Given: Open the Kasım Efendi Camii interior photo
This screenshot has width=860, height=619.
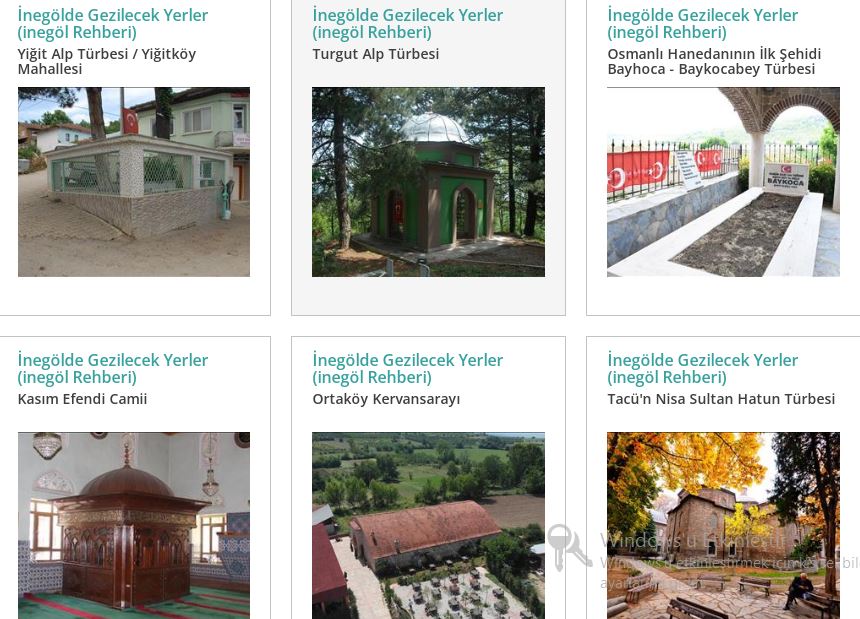Looking at the screenshot, I should pyautogui.click(x=134, y=525).
